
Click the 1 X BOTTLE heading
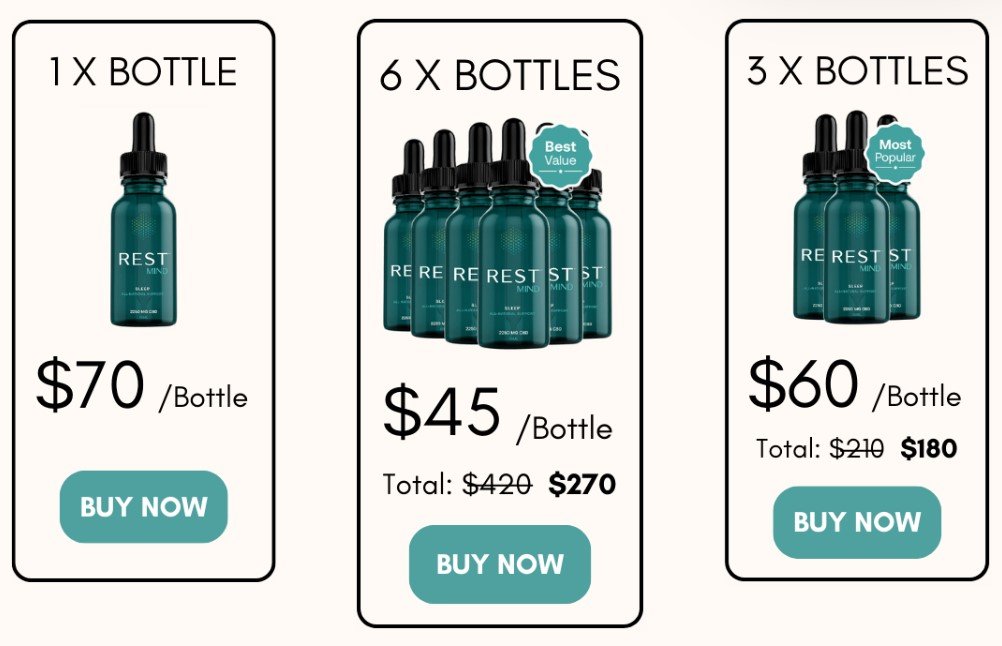tap(143, 71)
